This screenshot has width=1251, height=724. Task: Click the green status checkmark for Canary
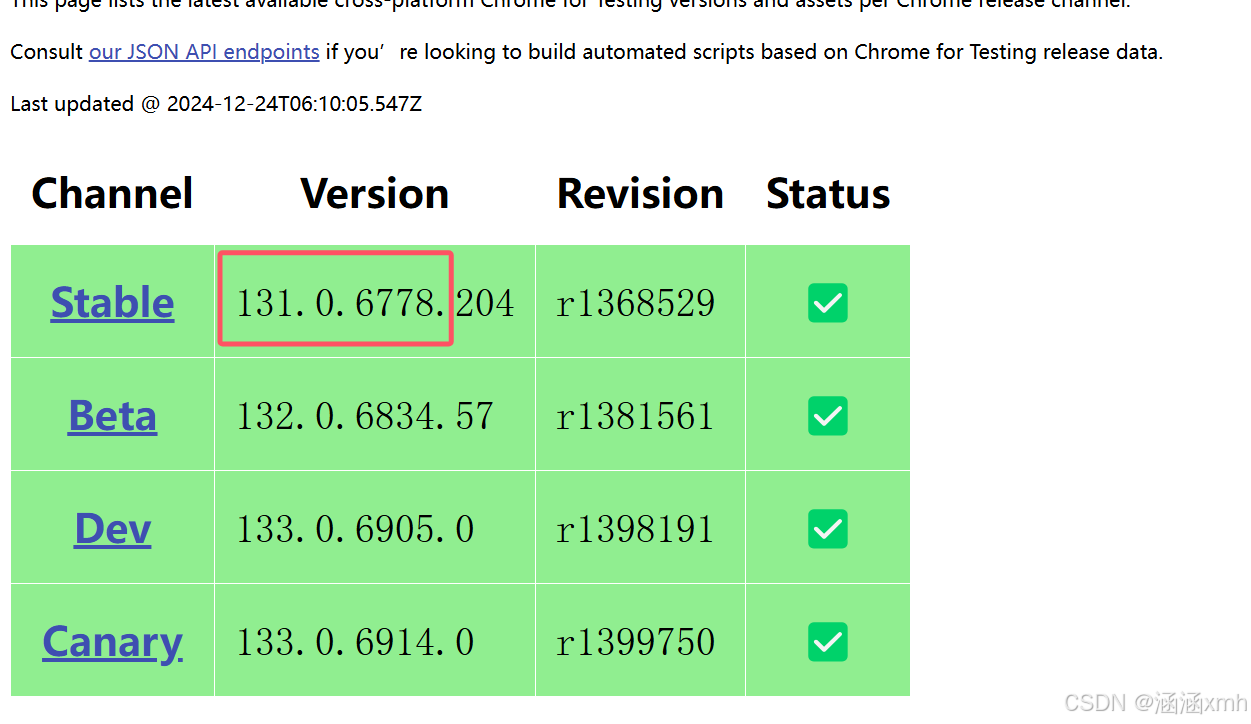click(828, 642)
